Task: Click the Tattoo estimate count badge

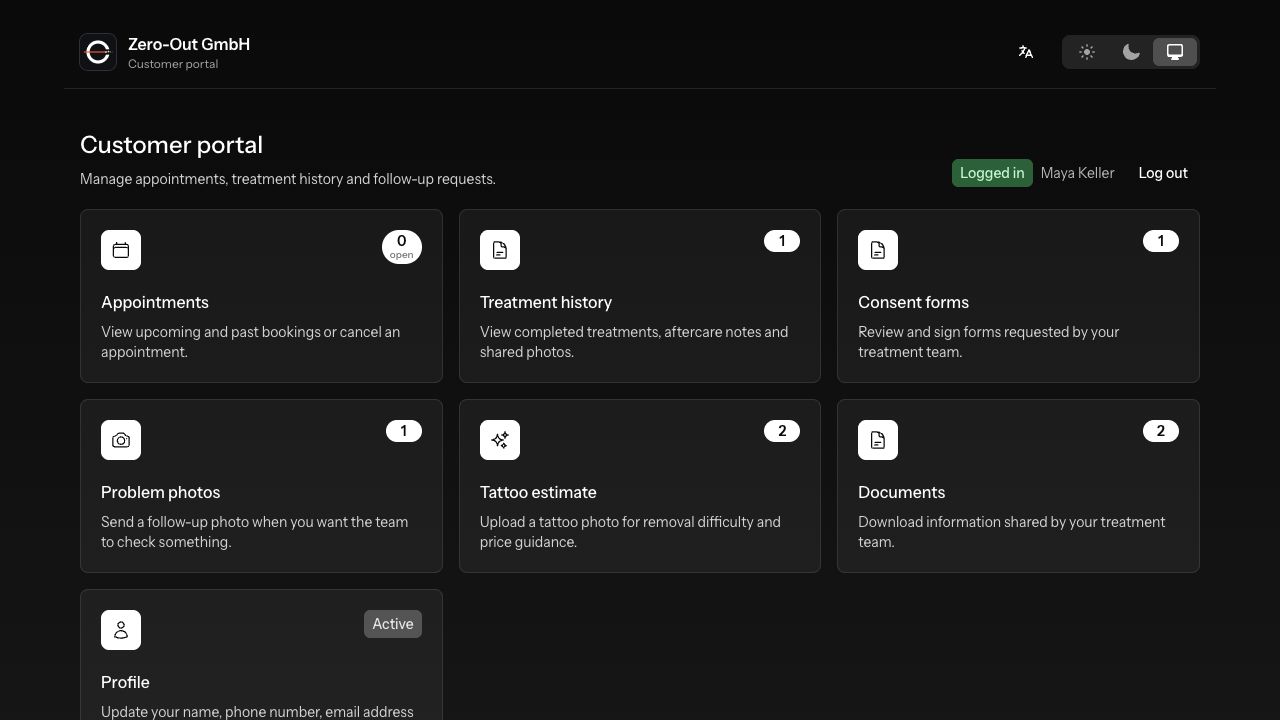Action: [x=782, y=431]
